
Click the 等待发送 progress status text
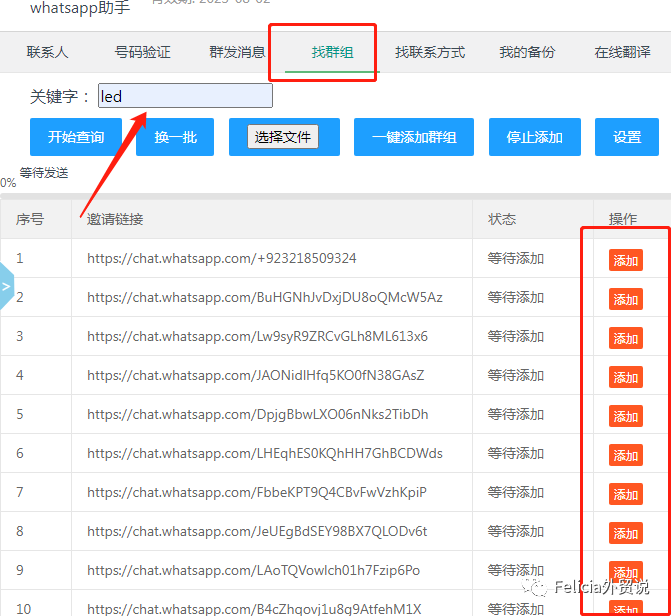(44, 173)
